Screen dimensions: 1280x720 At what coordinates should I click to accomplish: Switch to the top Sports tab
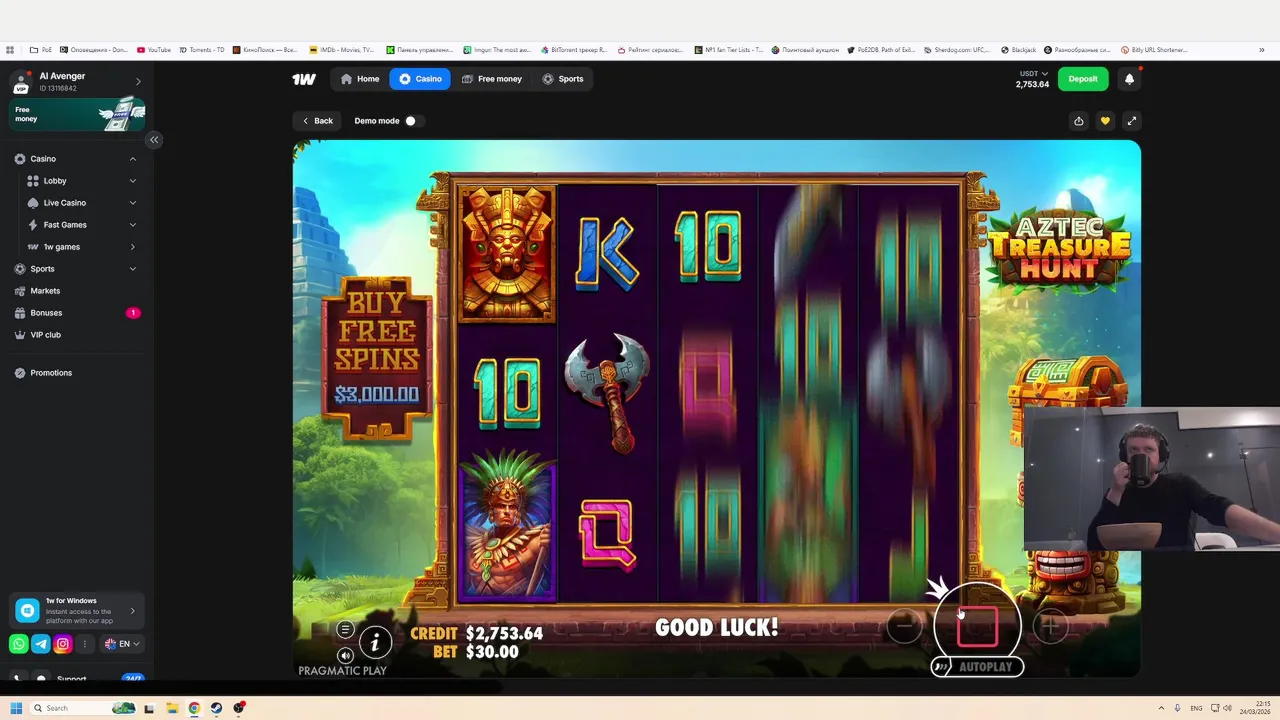coord(563,79)
